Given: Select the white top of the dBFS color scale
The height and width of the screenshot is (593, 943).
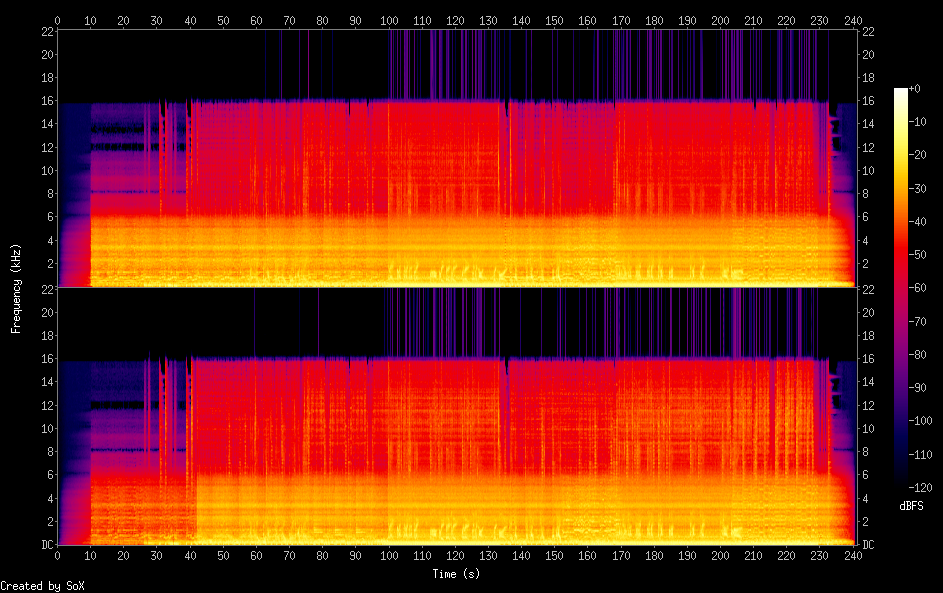Looking at the screenshot, I should tap(901, 91).
